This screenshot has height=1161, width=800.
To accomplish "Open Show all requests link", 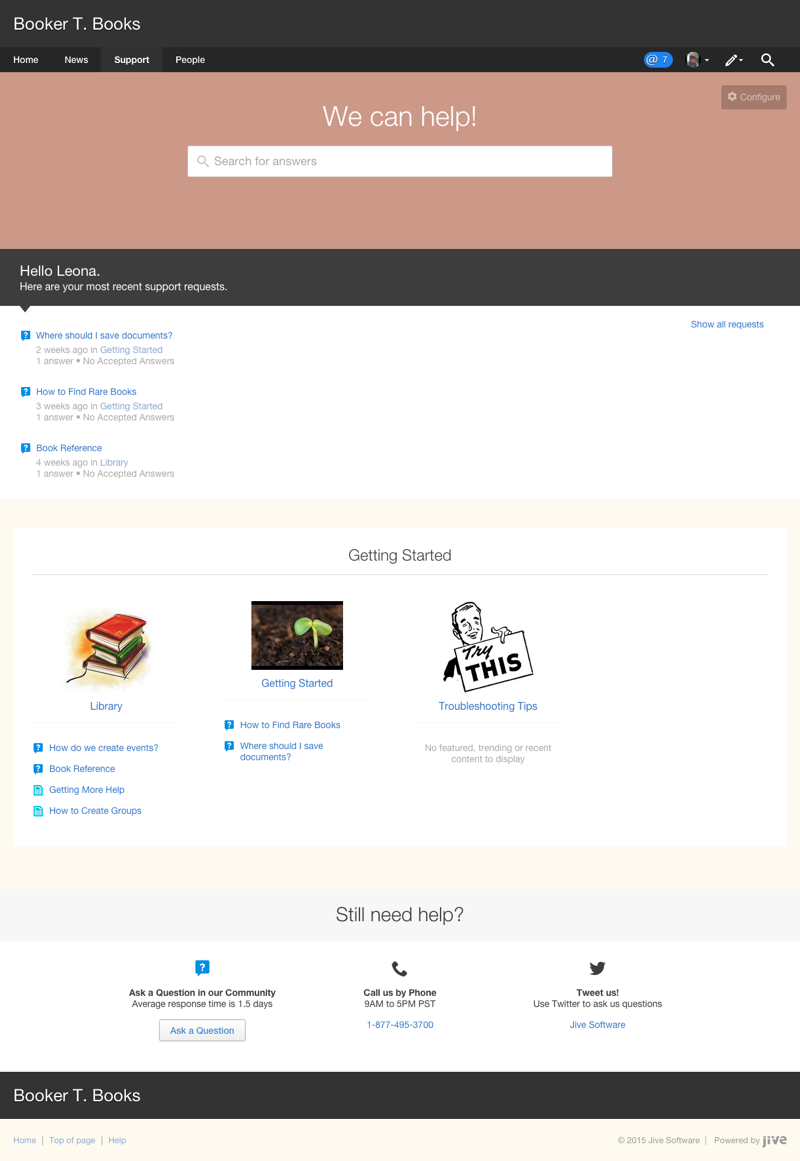I will (727, 324).
